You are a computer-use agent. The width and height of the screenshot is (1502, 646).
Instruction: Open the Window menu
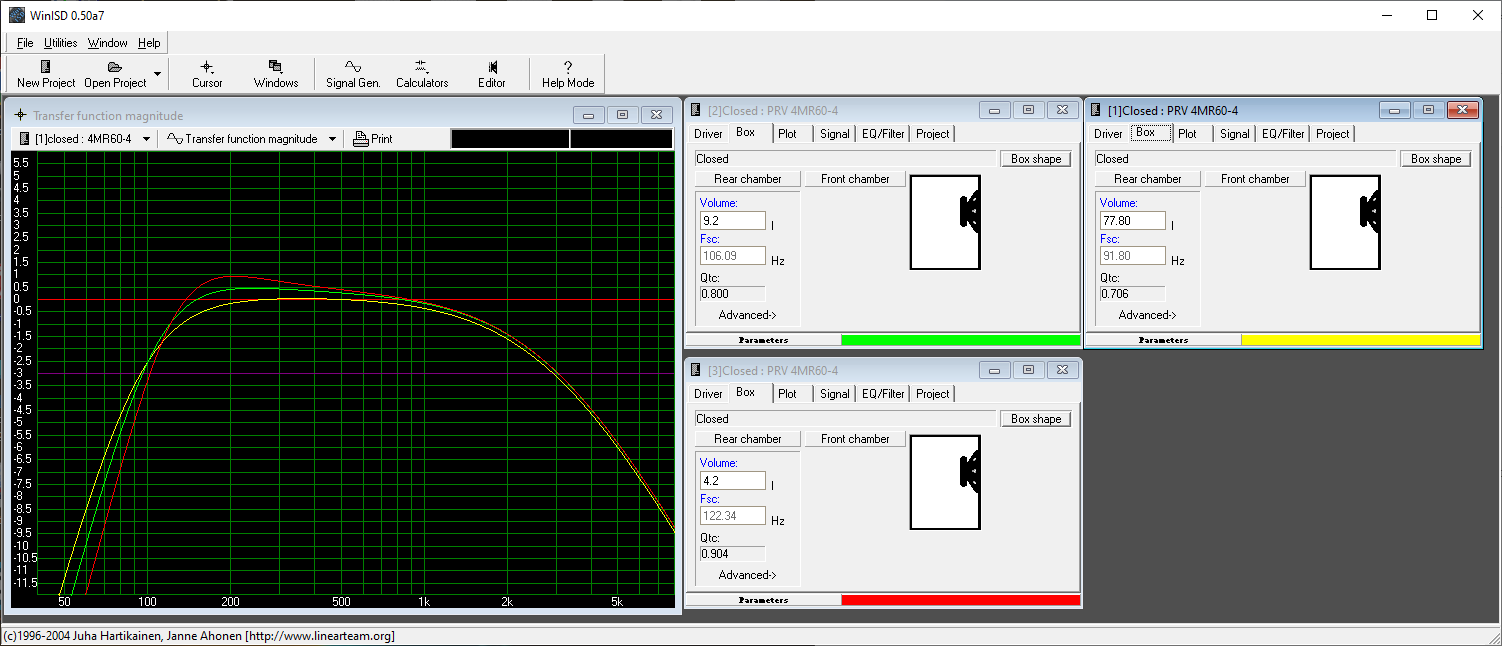107,43
